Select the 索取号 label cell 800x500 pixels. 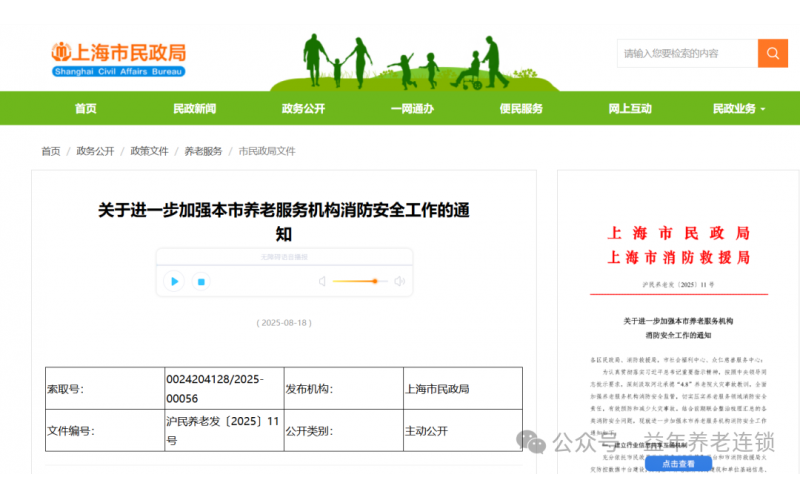105,389
